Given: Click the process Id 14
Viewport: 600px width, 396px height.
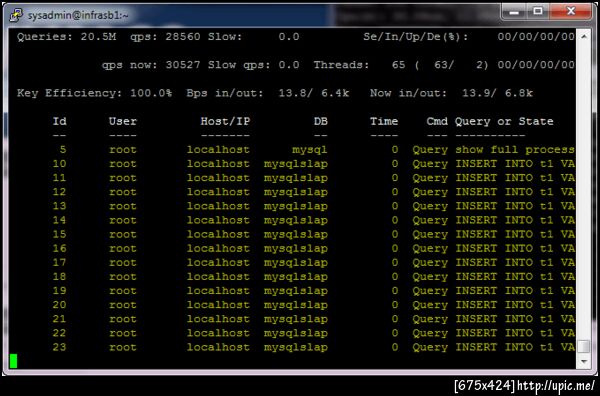Looking at the screenshot, I should pyautogui.click(x=59, y=220).
